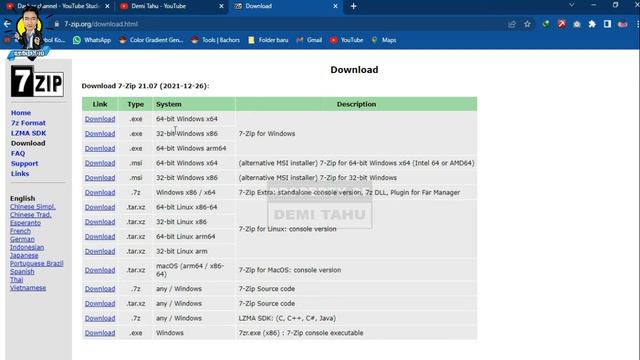Open the WhatsApp bookmark
This screenshot has width=640, height=360.
click(92, 40)
